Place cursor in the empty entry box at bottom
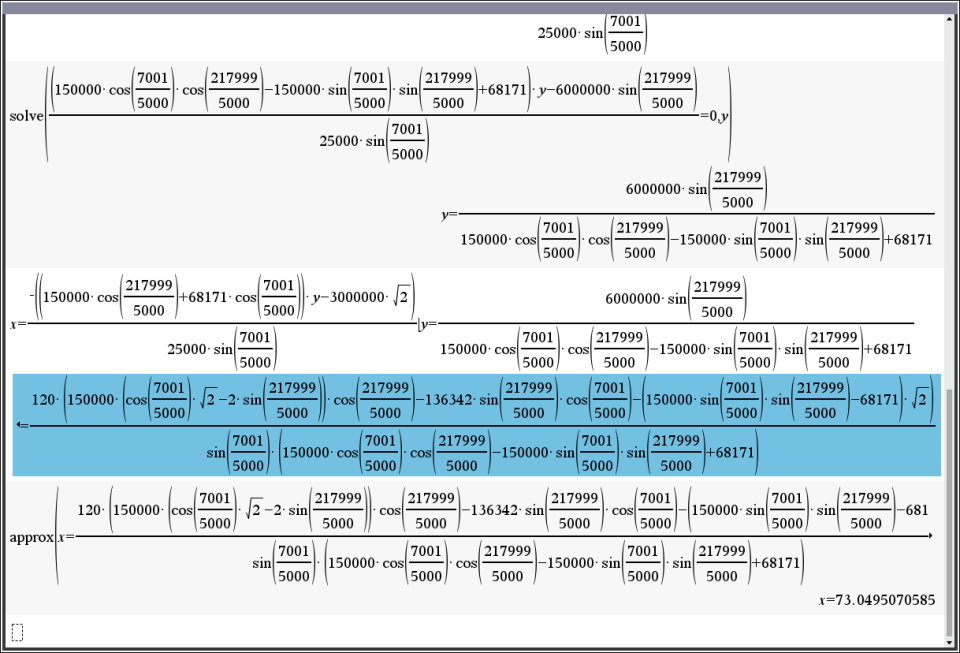Viewport: 960px width, 653px height. pyautogui.click(x=16, y=631)
